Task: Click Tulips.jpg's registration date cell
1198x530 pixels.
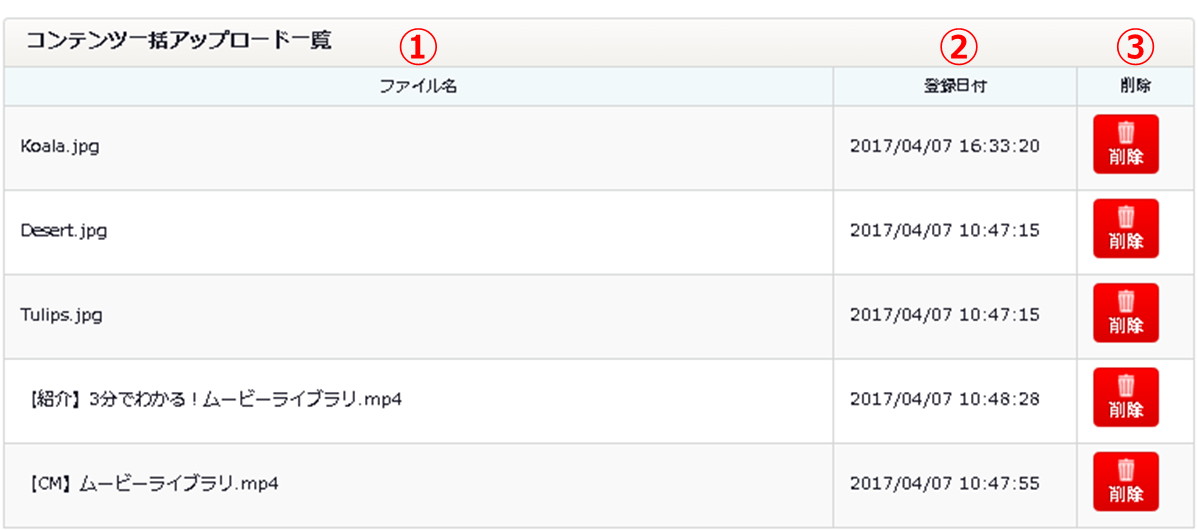Action: point(944,315)
